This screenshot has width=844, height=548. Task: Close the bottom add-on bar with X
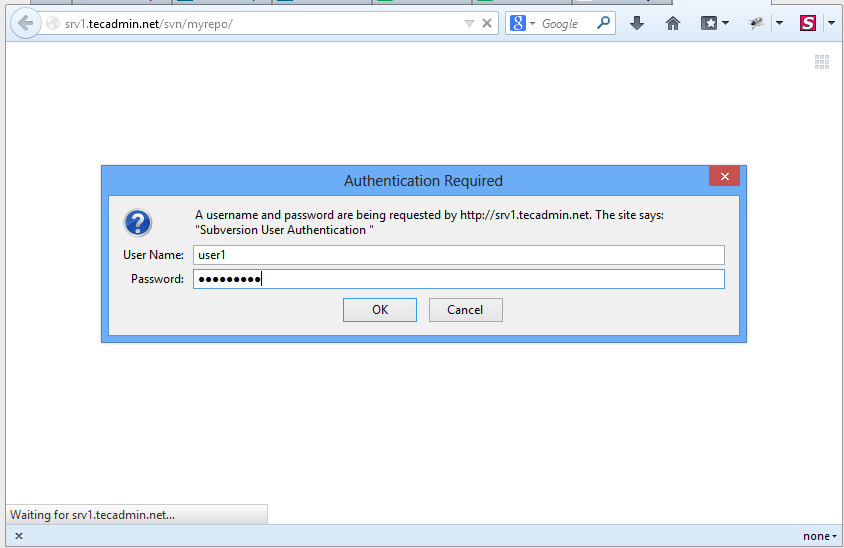(19, 536)
